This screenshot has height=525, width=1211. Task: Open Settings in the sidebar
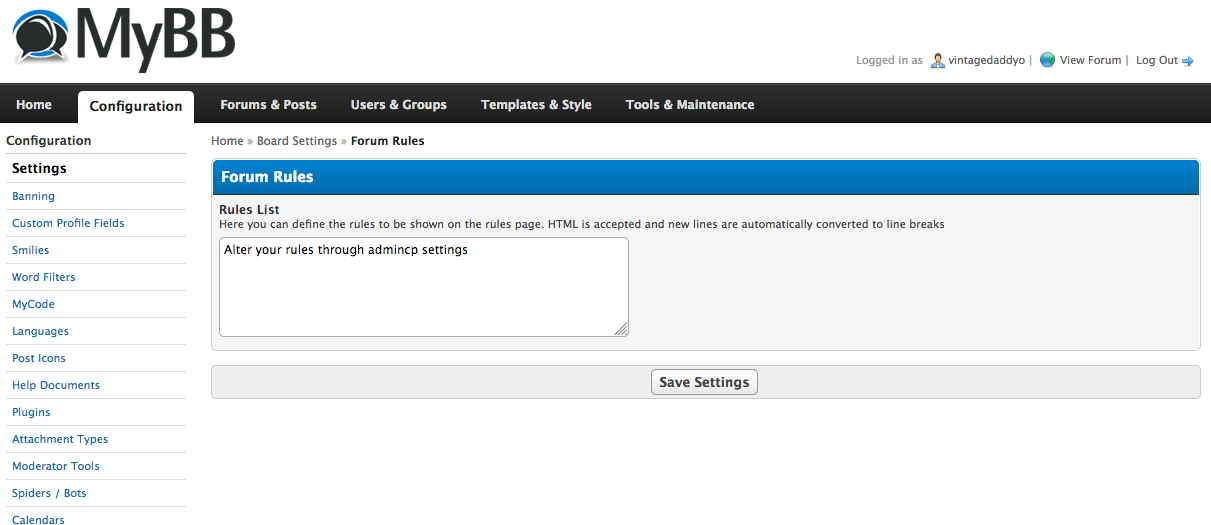click(39, 168)
